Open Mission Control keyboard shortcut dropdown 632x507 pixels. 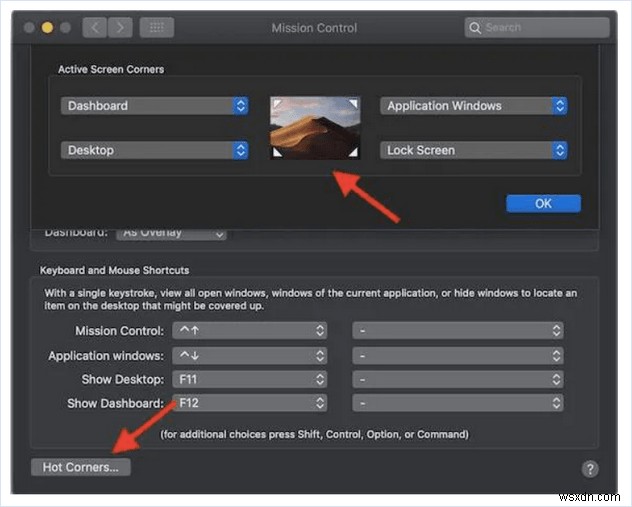249,330
